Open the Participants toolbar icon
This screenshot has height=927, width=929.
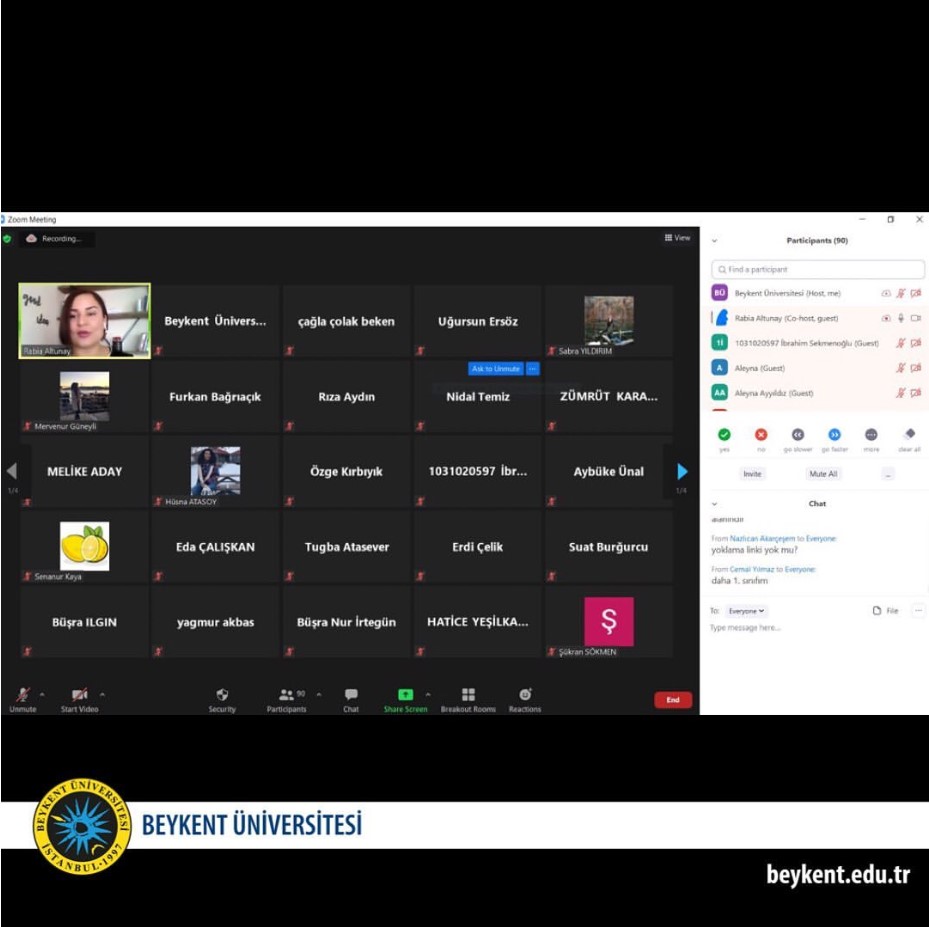[287, 694]
